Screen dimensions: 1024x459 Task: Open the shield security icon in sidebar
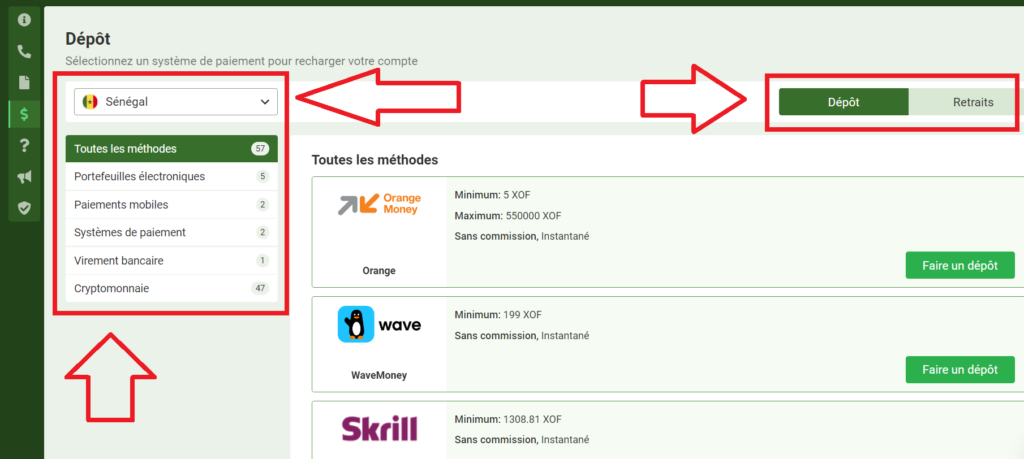pos(24,208)
